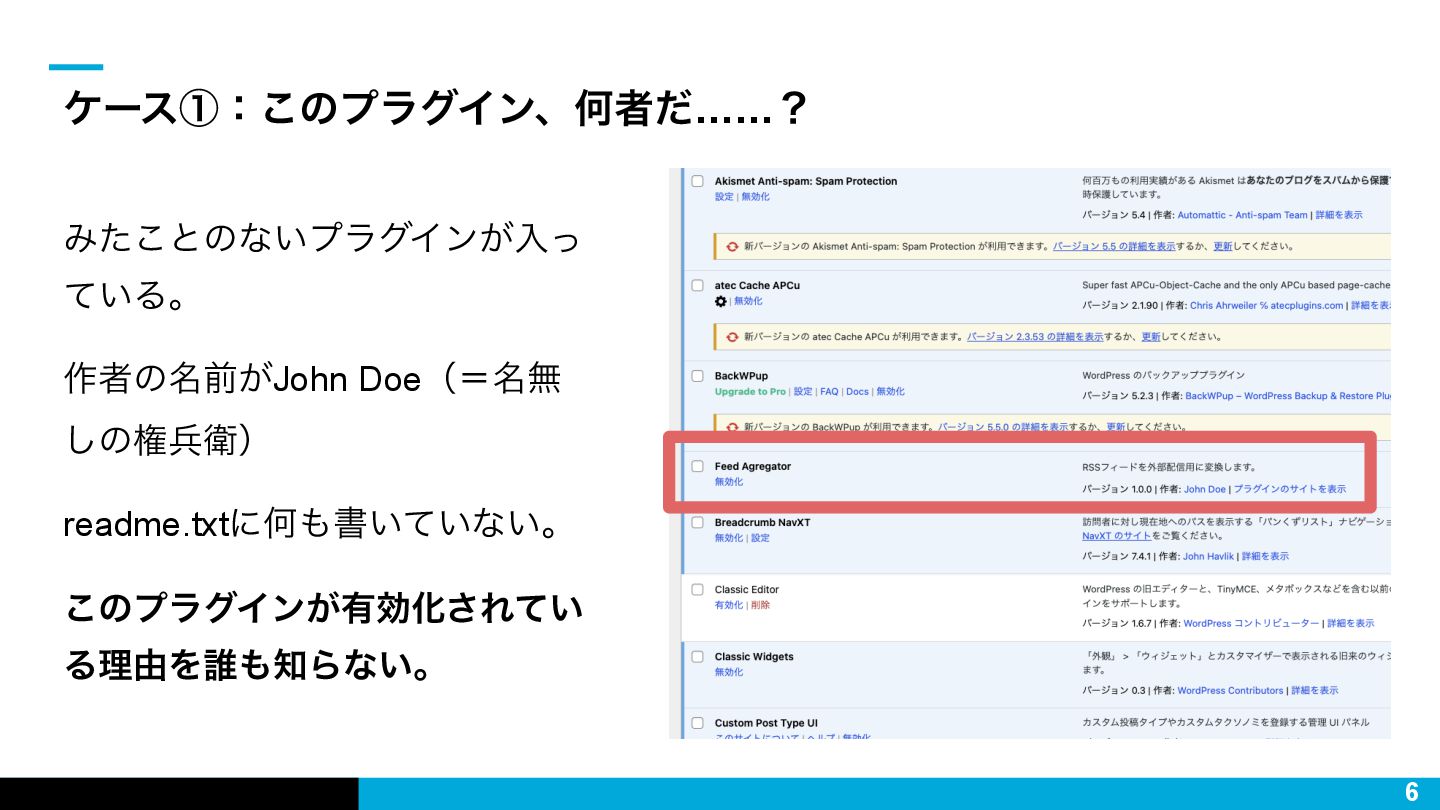Tick the Akismet Anti-spam plugin checkbox
This screenshot has width=1440, height=810.
click(x=698, y=181)
